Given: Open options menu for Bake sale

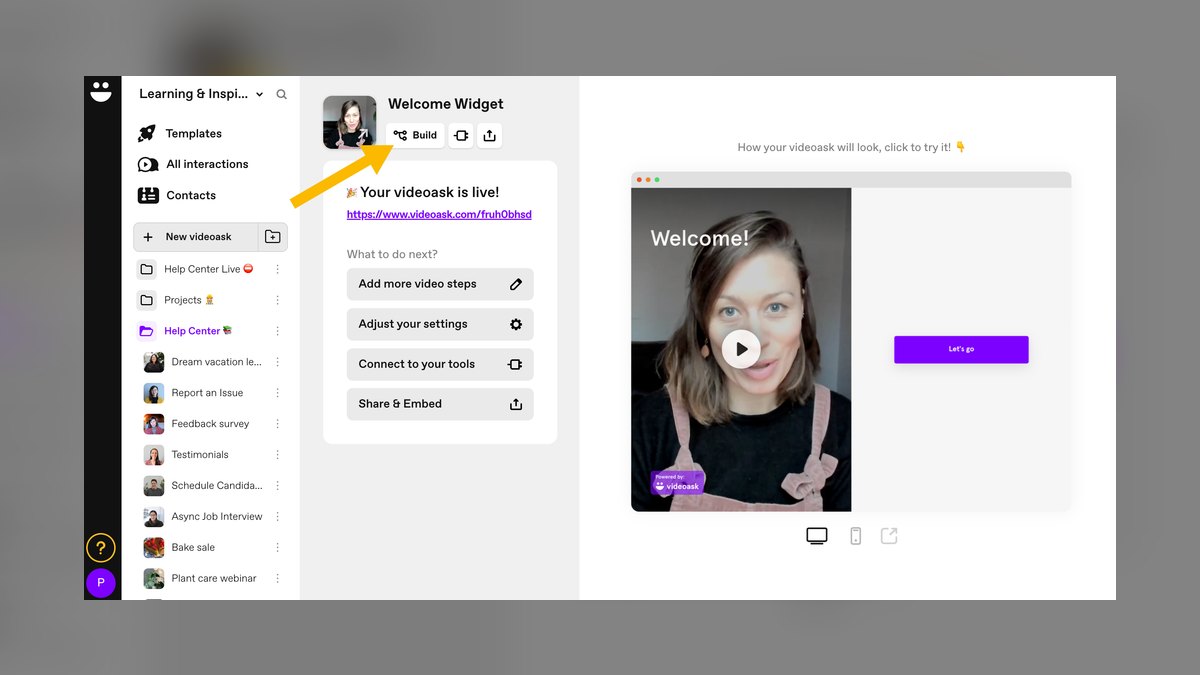Looking at the screenshot, I should click(278, 548).
